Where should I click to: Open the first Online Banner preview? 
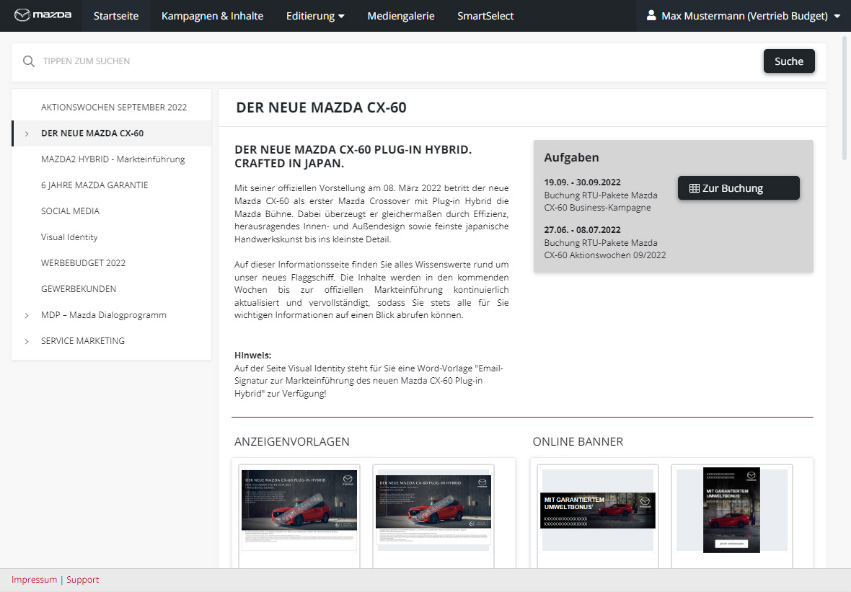[597, 510]
